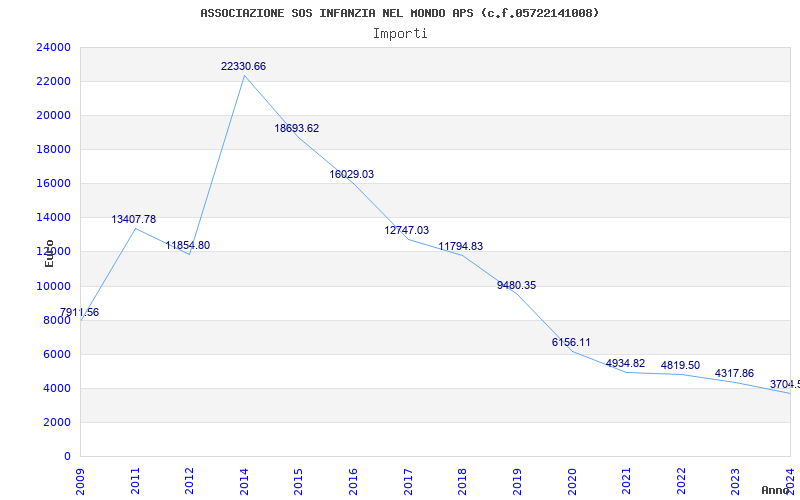Click the x-axis year 2022
The height and width of the screenshot is (500, 800).
[681, 481]
